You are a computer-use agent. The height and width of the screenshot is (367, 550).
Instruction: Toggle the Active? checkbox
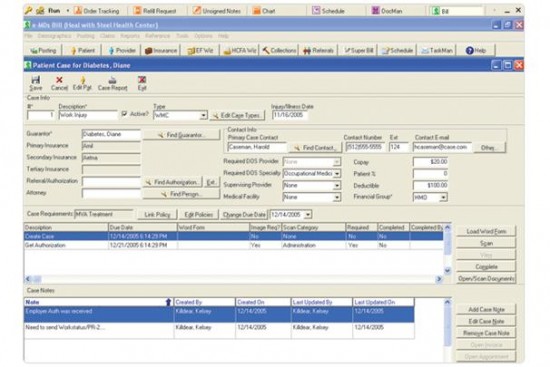click(124, 114)
